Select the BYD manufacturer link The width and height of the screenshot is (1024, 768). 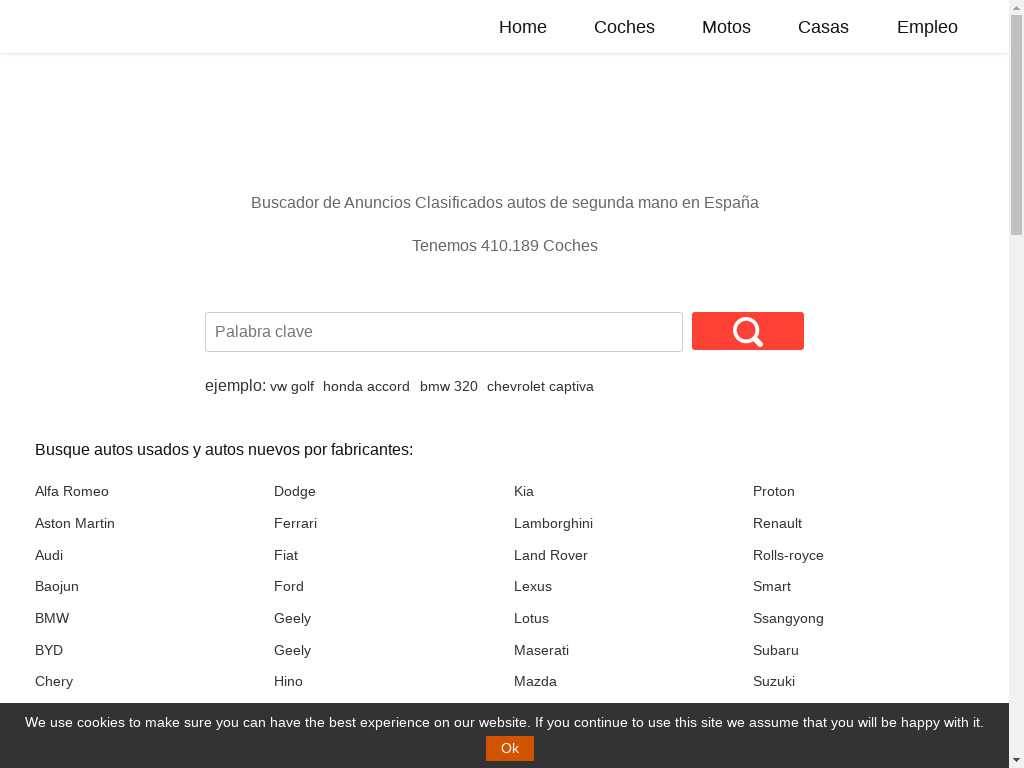coord(49,650)
